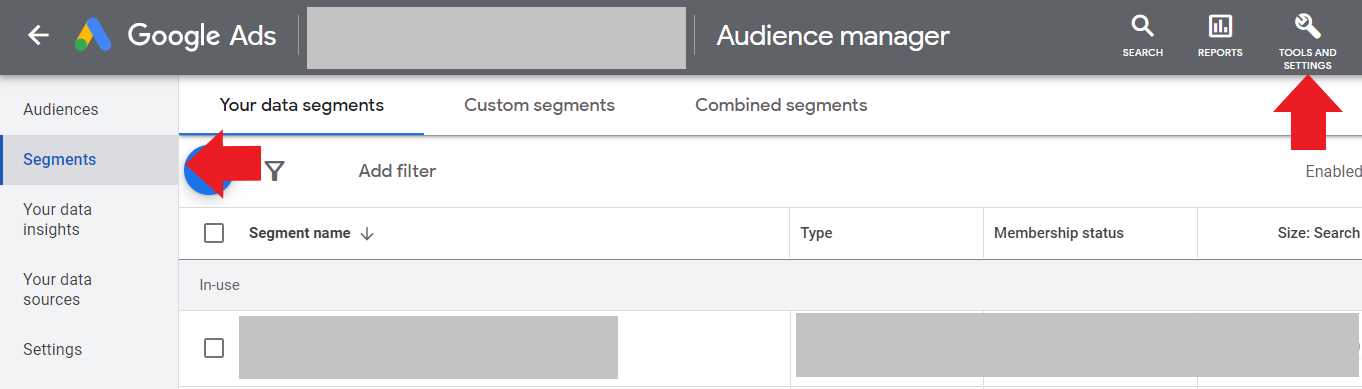Click the In-use group row label

(x=219, y=285)
